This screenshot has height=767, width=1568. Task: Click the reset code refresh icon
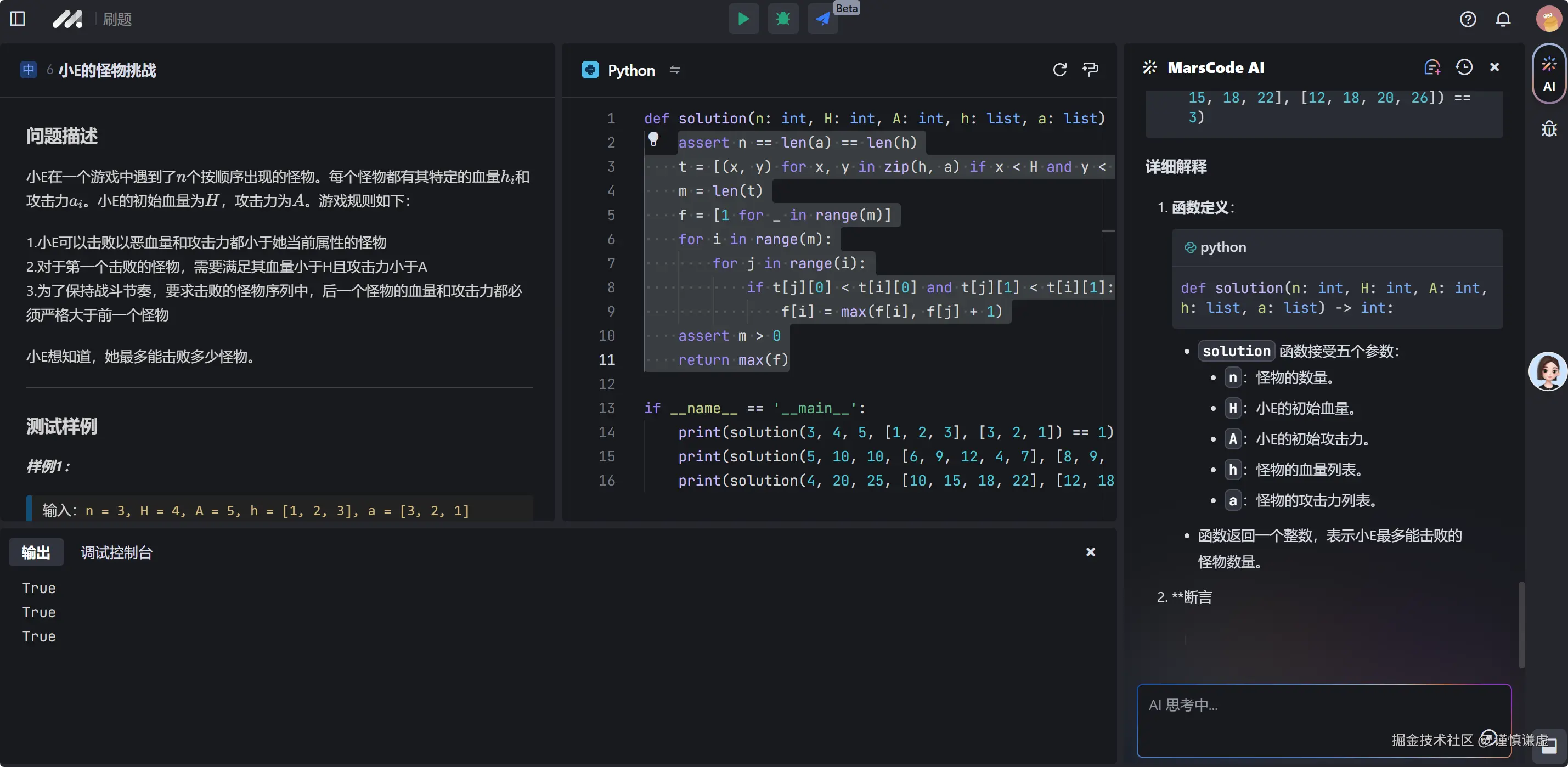click(x=1059, y=69)
